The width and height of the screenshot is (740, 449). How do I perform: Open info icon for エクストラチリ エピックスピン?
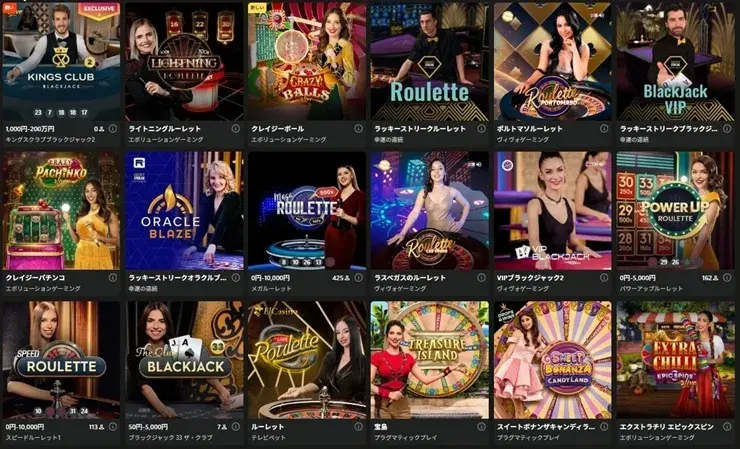click(727, 427)
